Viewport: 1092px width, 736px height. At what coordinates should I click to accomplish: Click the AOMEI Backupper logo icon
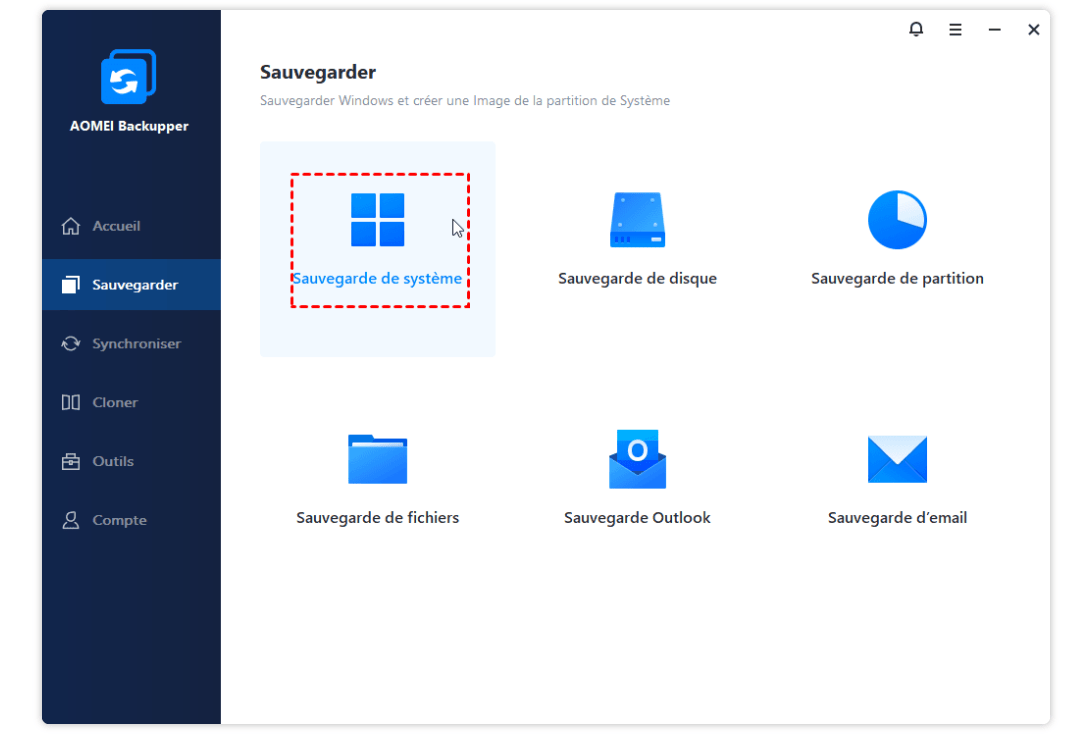pyautogui.click(x=128, y=76)
